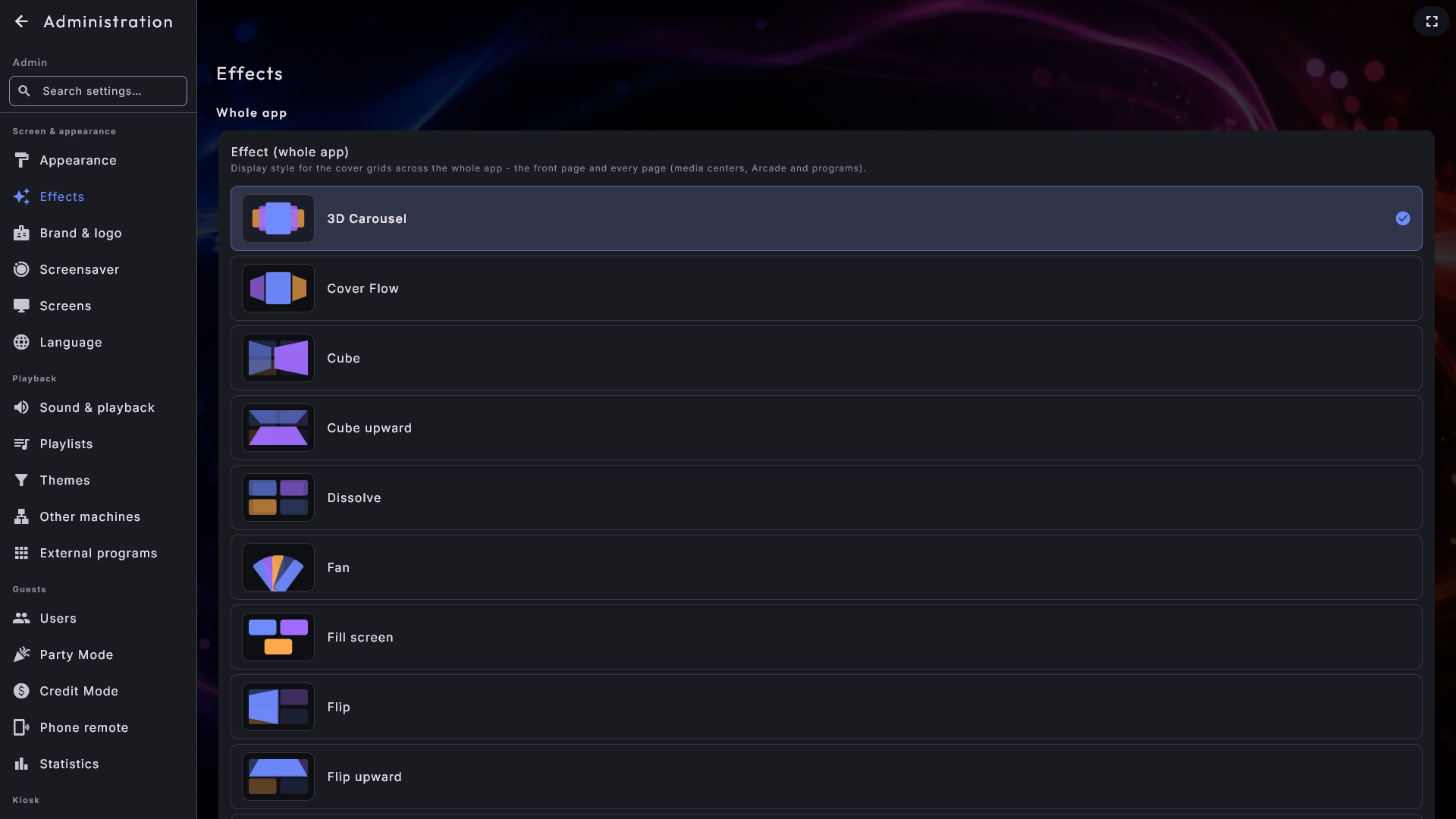1456x819 pixels.
Task: Click the Screensaver circle icon
Action: coord(21,269)
